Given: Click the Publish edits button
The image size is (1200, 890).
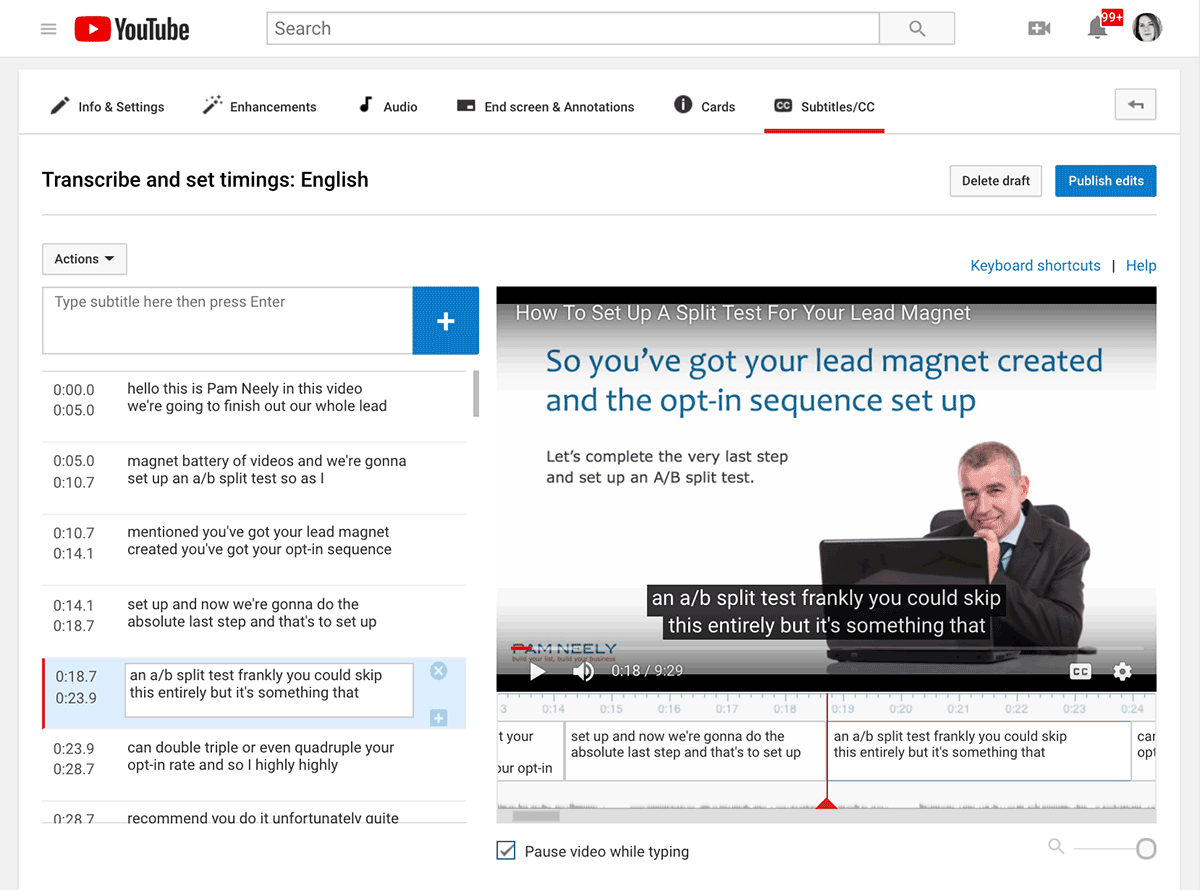Looking at the screenshot, I should (x=1106, y=181).
